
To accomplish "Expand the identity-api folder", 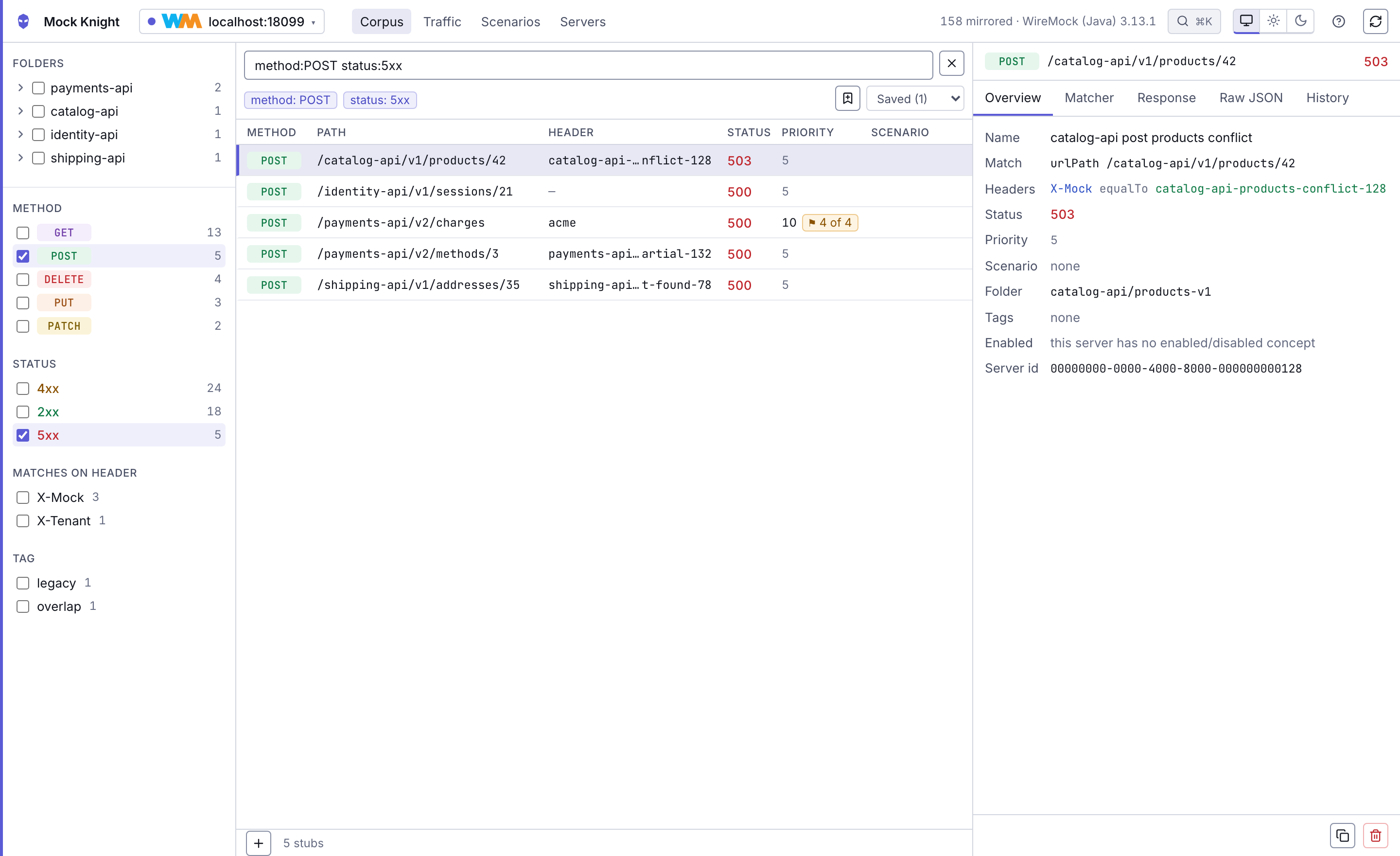I will click(20, 134).
